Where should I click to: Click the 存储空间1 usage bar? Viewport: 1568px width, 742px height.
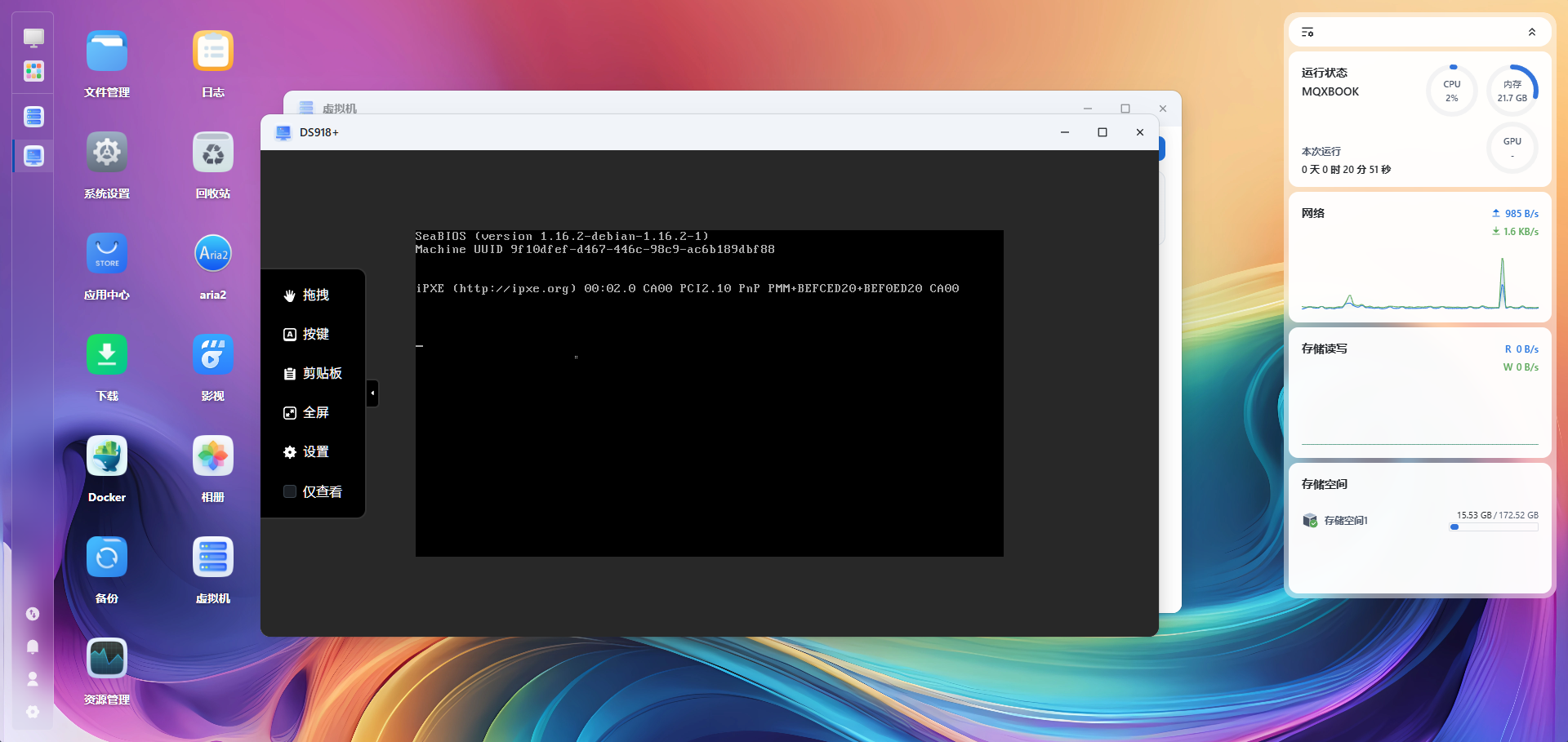pos(1494,527)
